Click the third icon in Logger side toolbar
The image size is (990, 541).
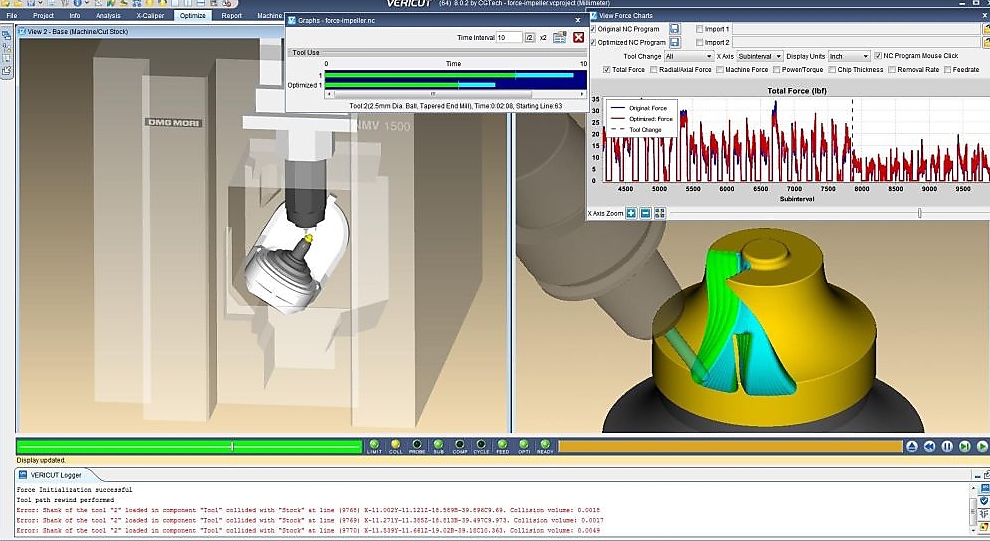(983, 514)
